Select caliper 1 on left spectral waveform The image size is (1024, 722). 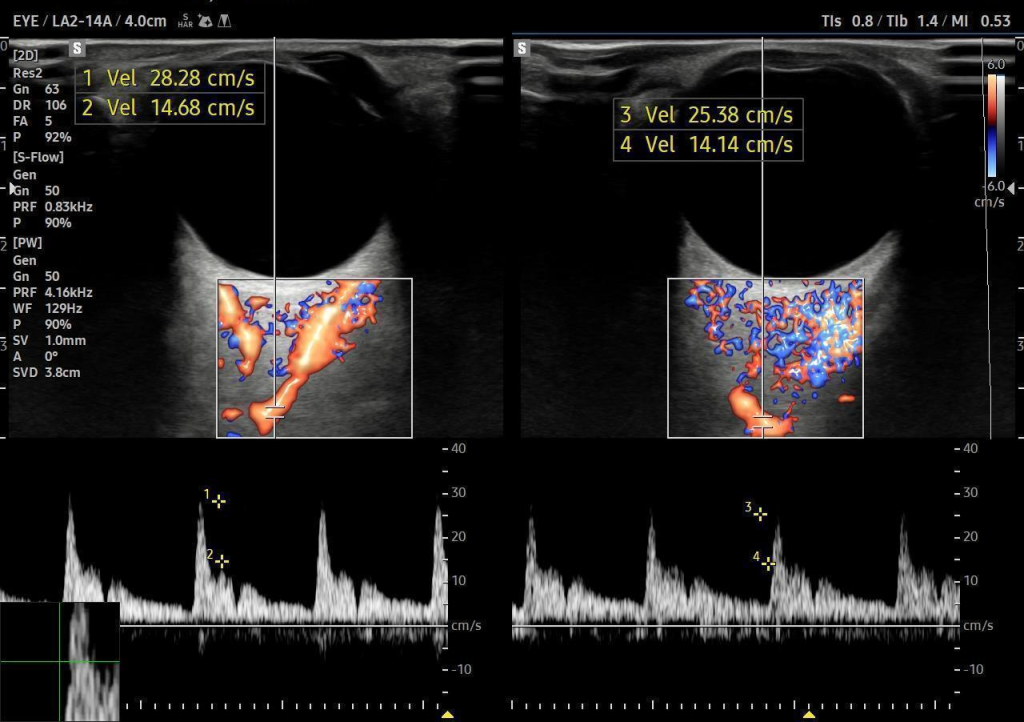pos(219,501)
